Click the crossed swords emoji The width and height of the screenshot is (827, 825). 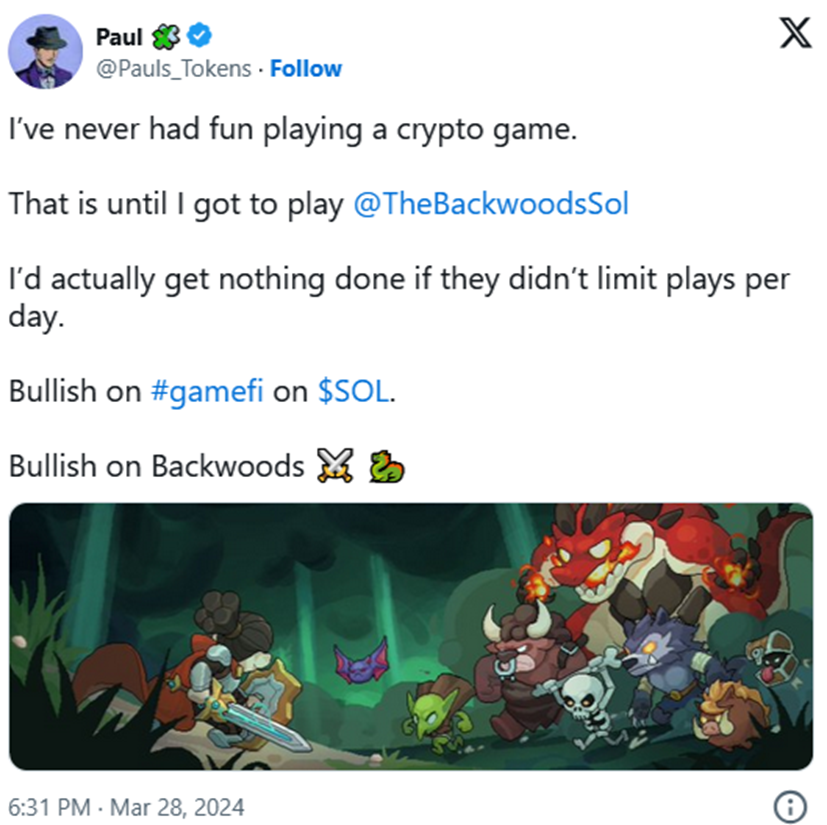point(335,465)
